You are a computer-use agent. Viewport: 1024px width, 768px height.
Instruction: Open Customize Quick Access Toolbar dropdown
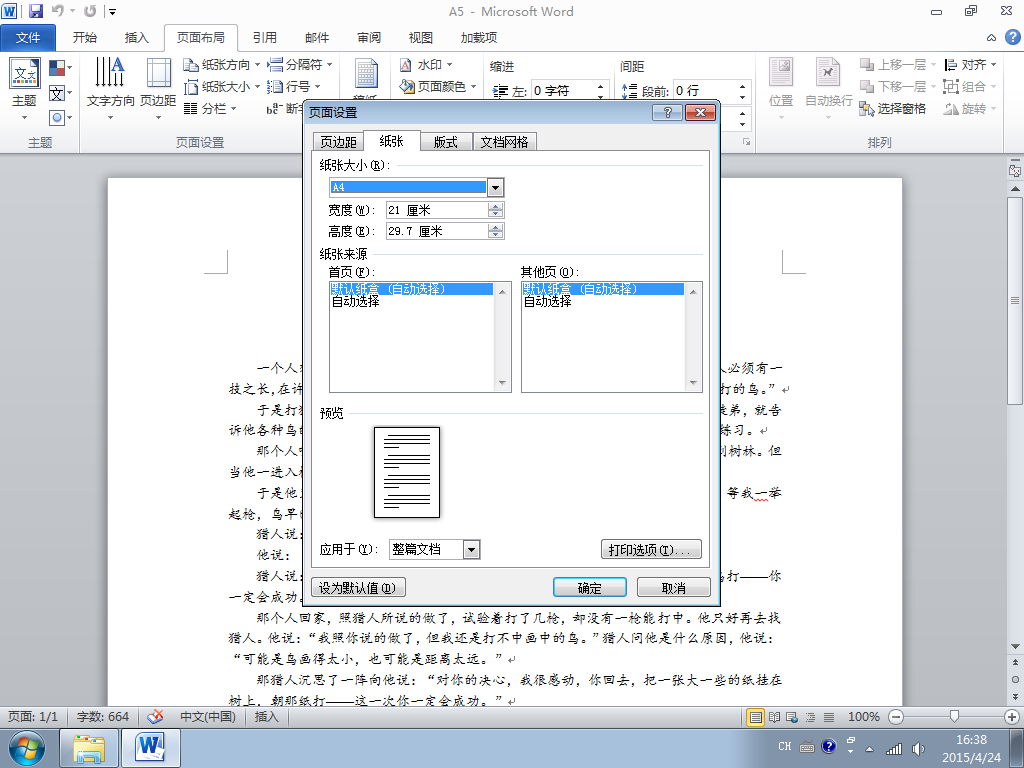click(x=113, y=11)
